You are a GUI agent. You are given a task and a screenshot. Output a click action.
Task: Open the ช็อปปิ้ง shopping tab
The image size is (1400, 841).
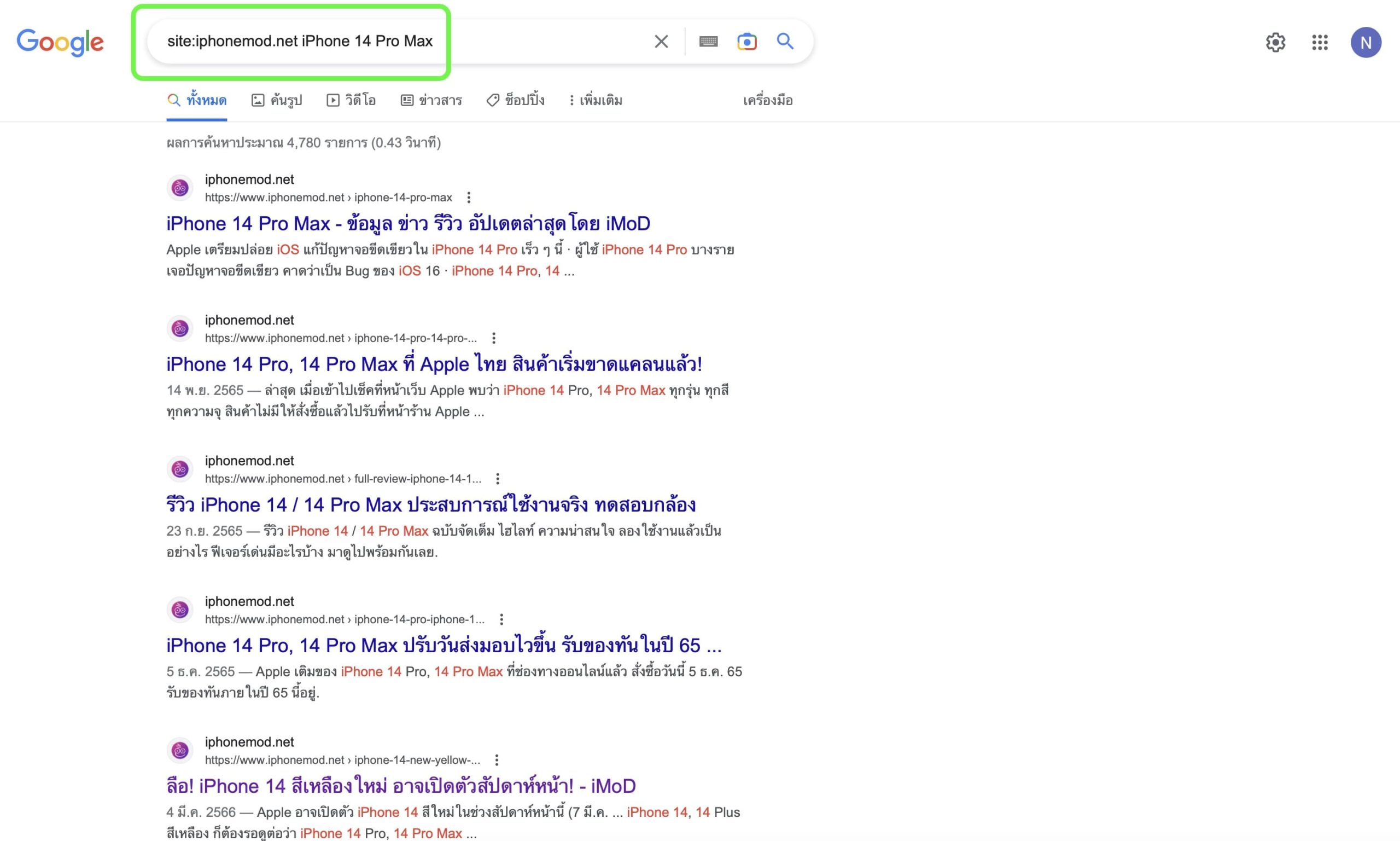515,100
